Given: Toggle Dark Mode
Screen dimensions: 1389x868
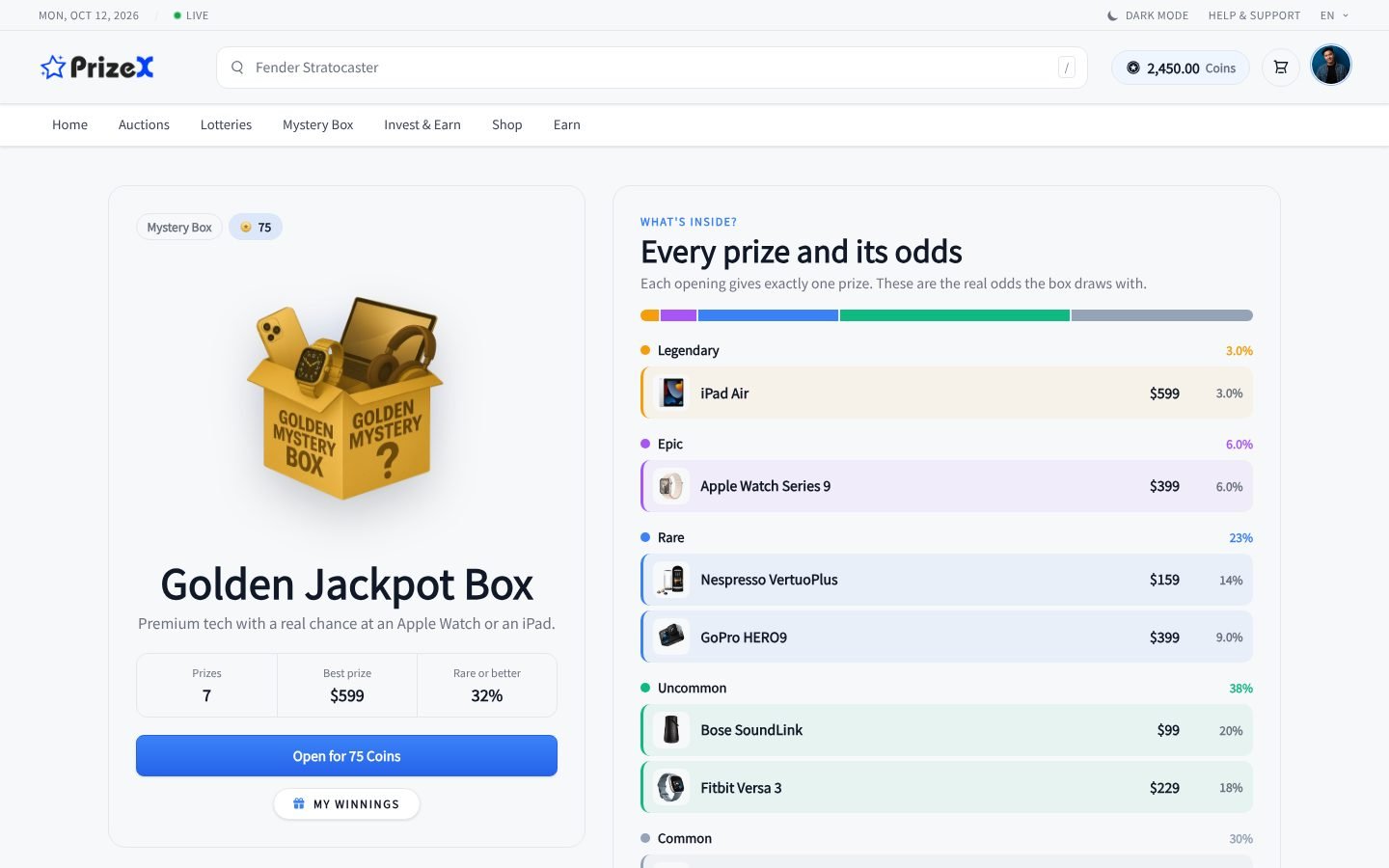Looking at the screenshot, I should (x=1148, y=15).
